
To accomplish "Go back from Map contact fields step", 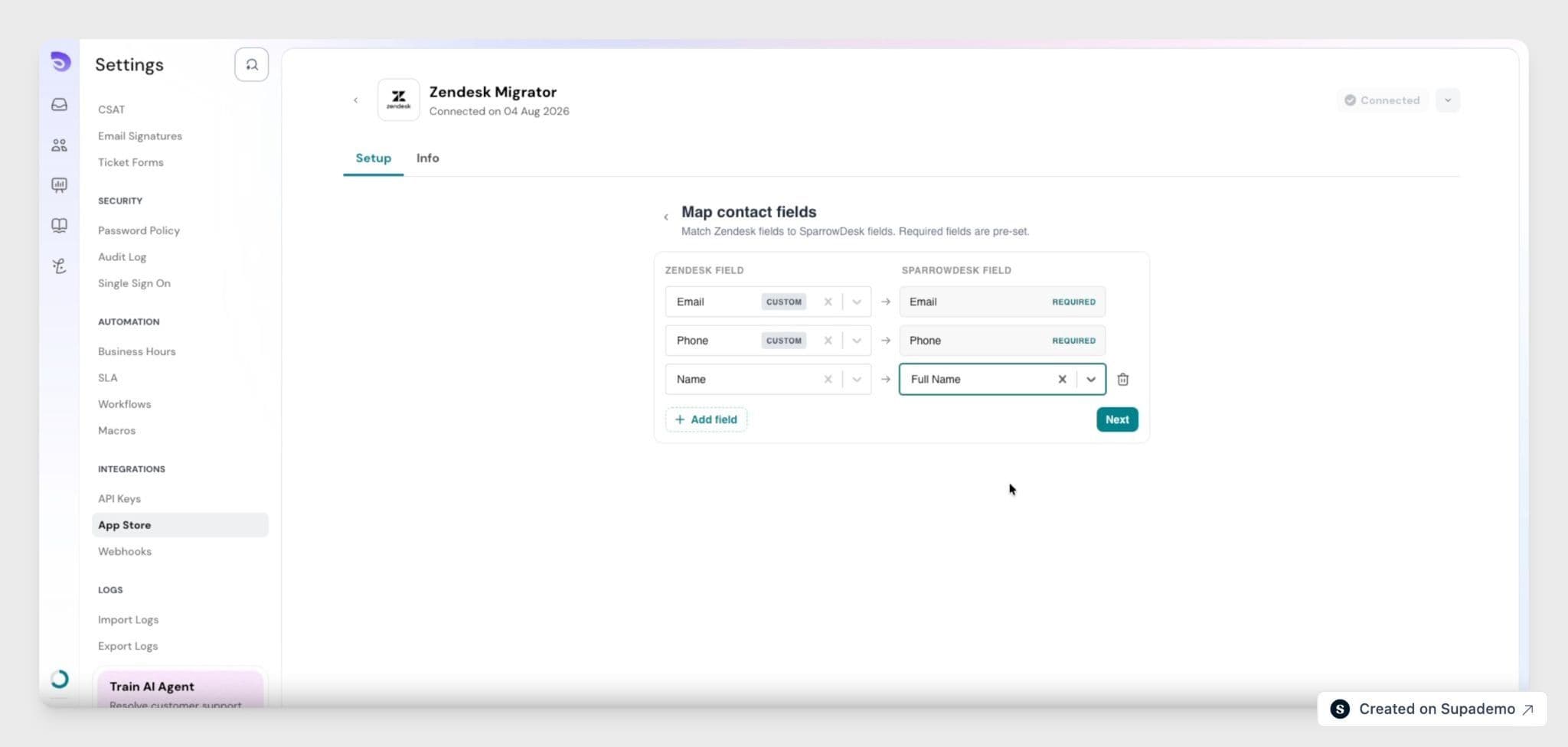I will click(666, 217).
